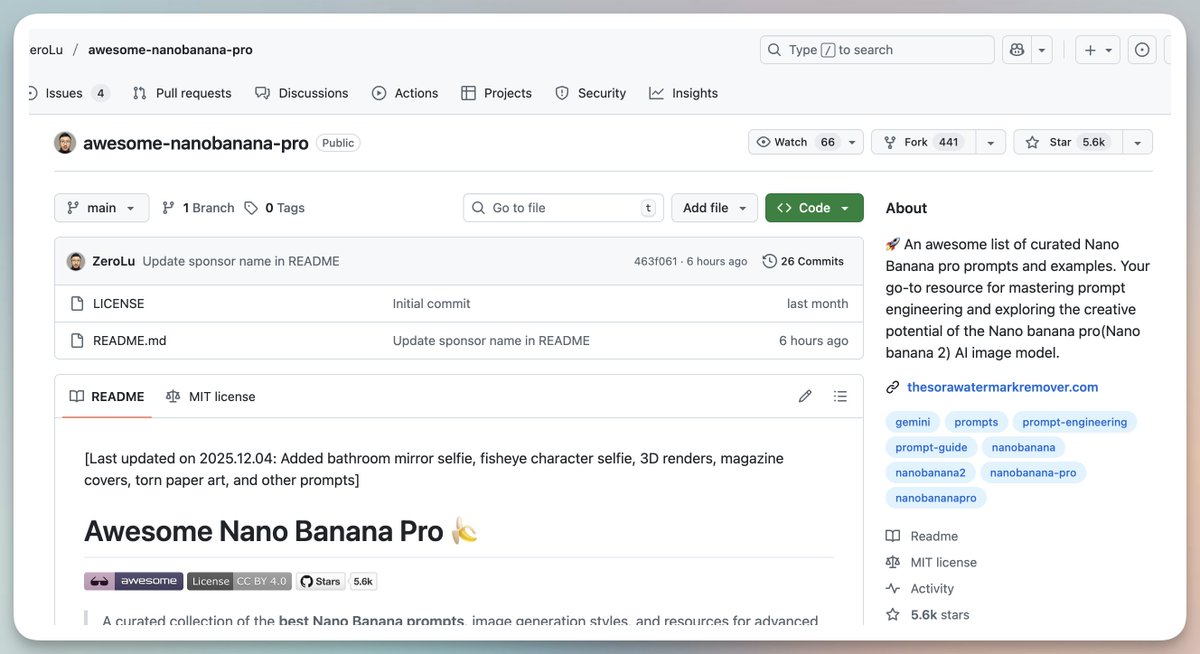
Task: Open ZeroLu commit author name
Action: [114, 261]
